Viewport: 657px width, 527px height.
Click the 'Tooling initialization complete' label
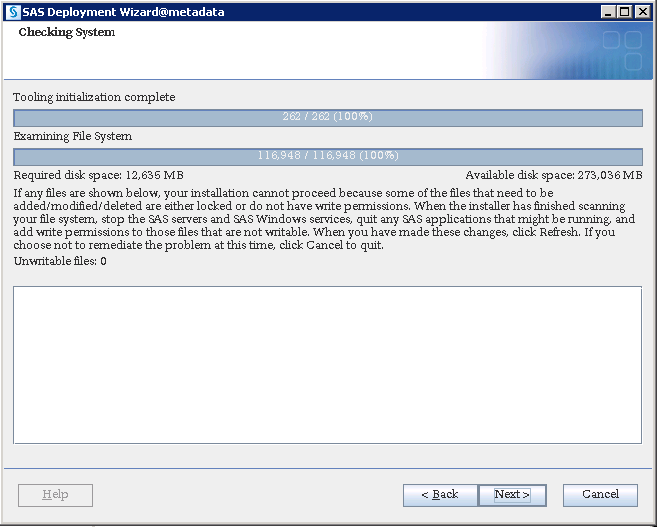pyautogui.click(x=94, y=97)
